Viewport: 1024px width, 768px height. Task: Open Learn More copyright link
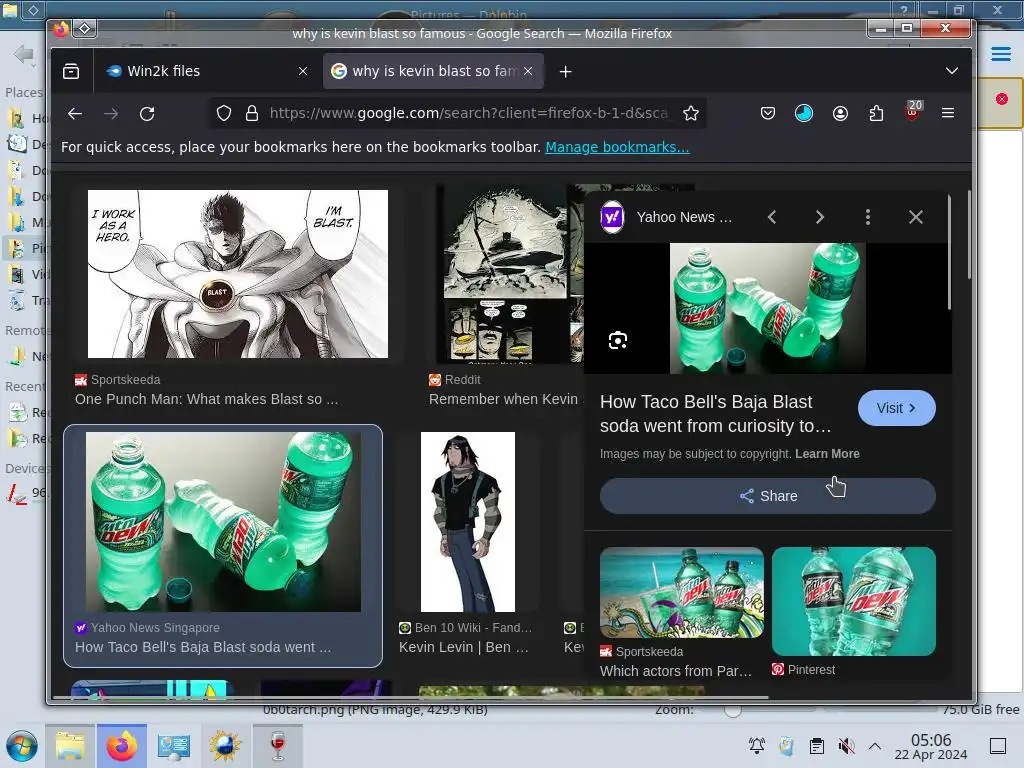tap(827, 454)
